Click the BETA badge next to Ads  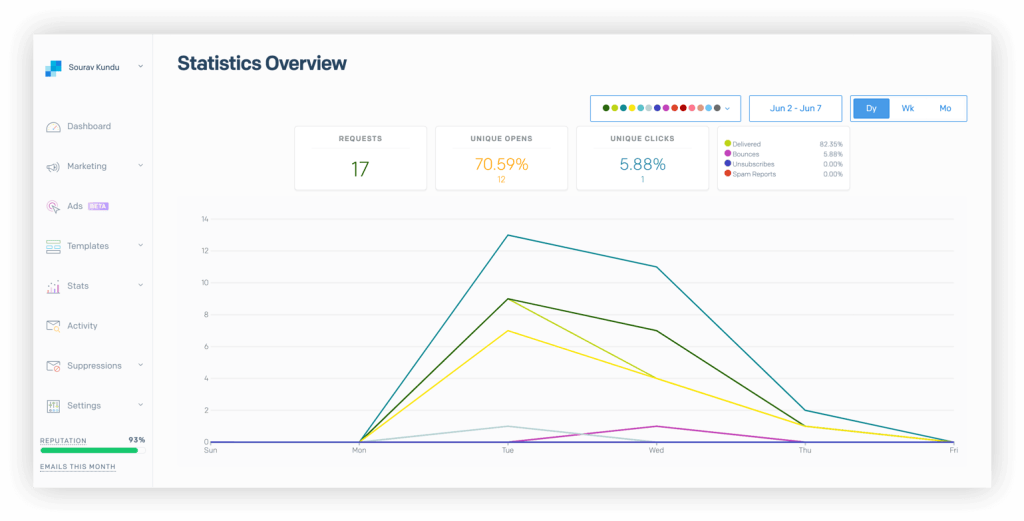[x=98, y=206]
